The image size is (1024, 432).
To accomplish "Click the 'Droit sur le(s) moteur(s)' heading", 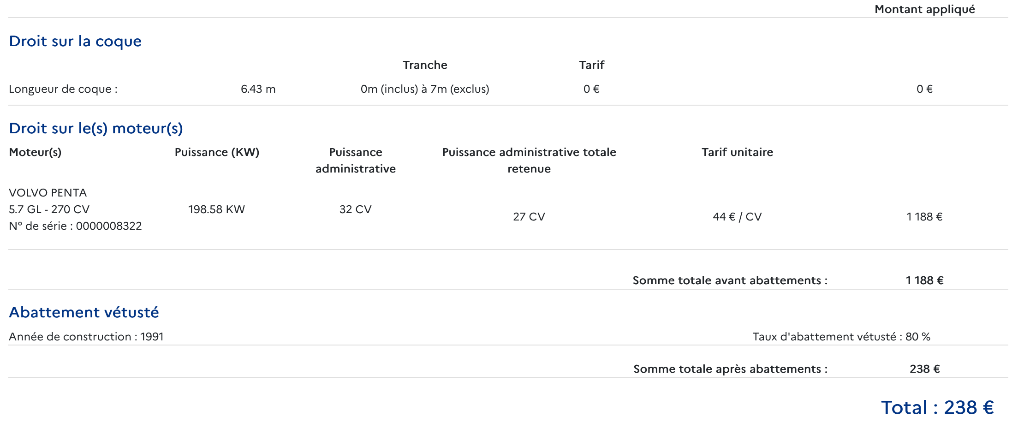I will point(96,128).
